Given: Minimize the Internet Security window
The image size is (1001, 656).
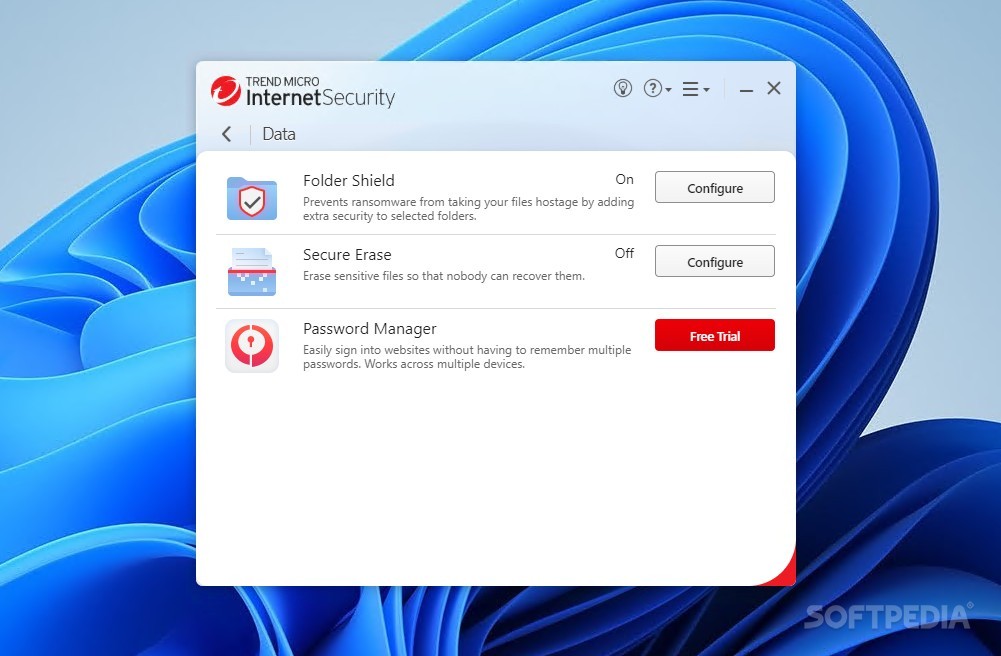Looking at the screenshot, I should click(746, 90).
